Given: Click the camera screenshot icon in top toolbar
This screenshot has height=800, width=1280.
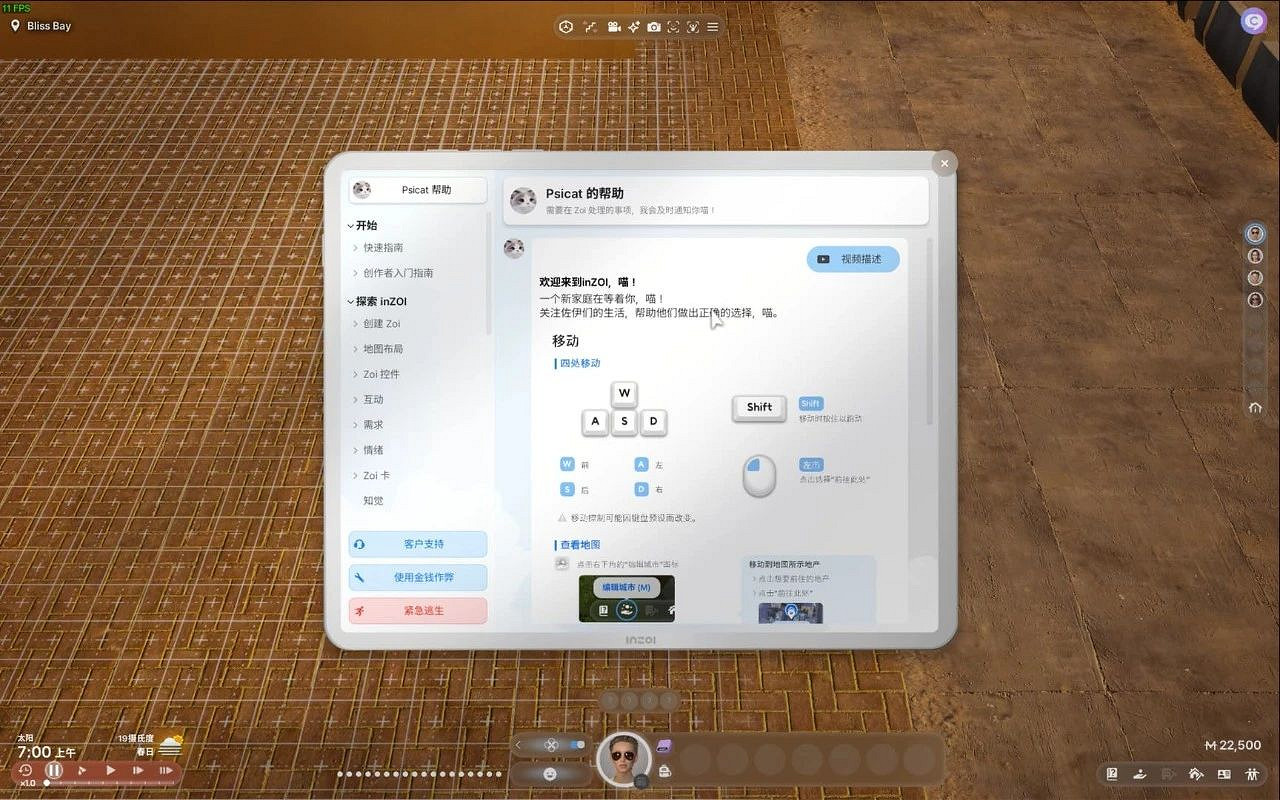Looking at the screenshot, I should tap(653, 27).
